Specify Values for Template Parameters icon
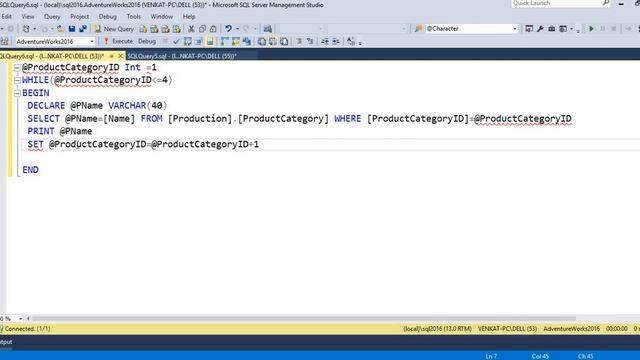The width and height of the screenshot is (640, 360). [x=351, y=41]
